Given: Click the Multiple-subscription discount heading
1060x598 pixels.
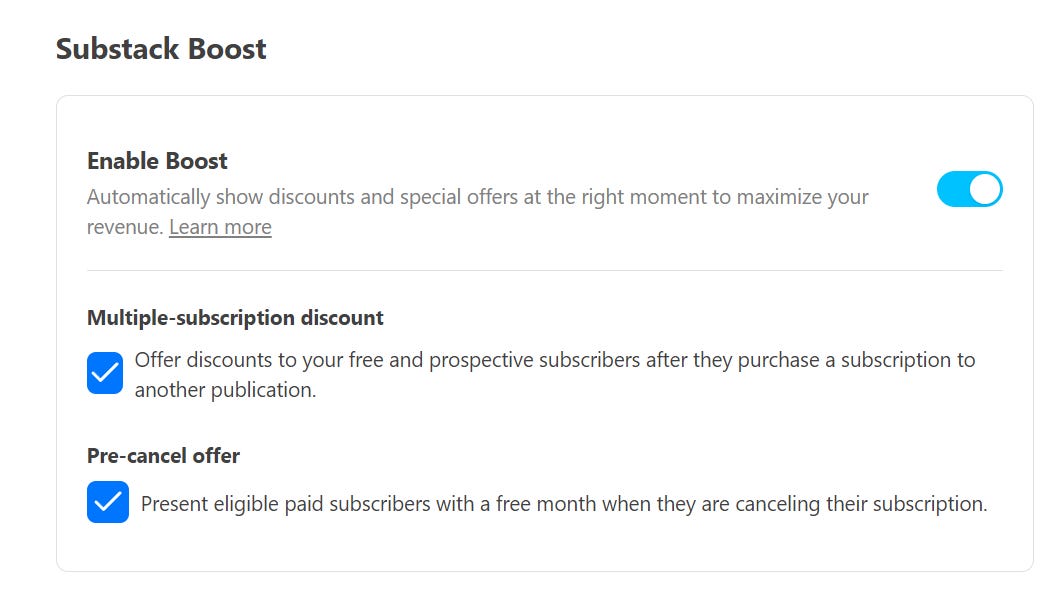Looking at the screenshot, I should [234, 317].
